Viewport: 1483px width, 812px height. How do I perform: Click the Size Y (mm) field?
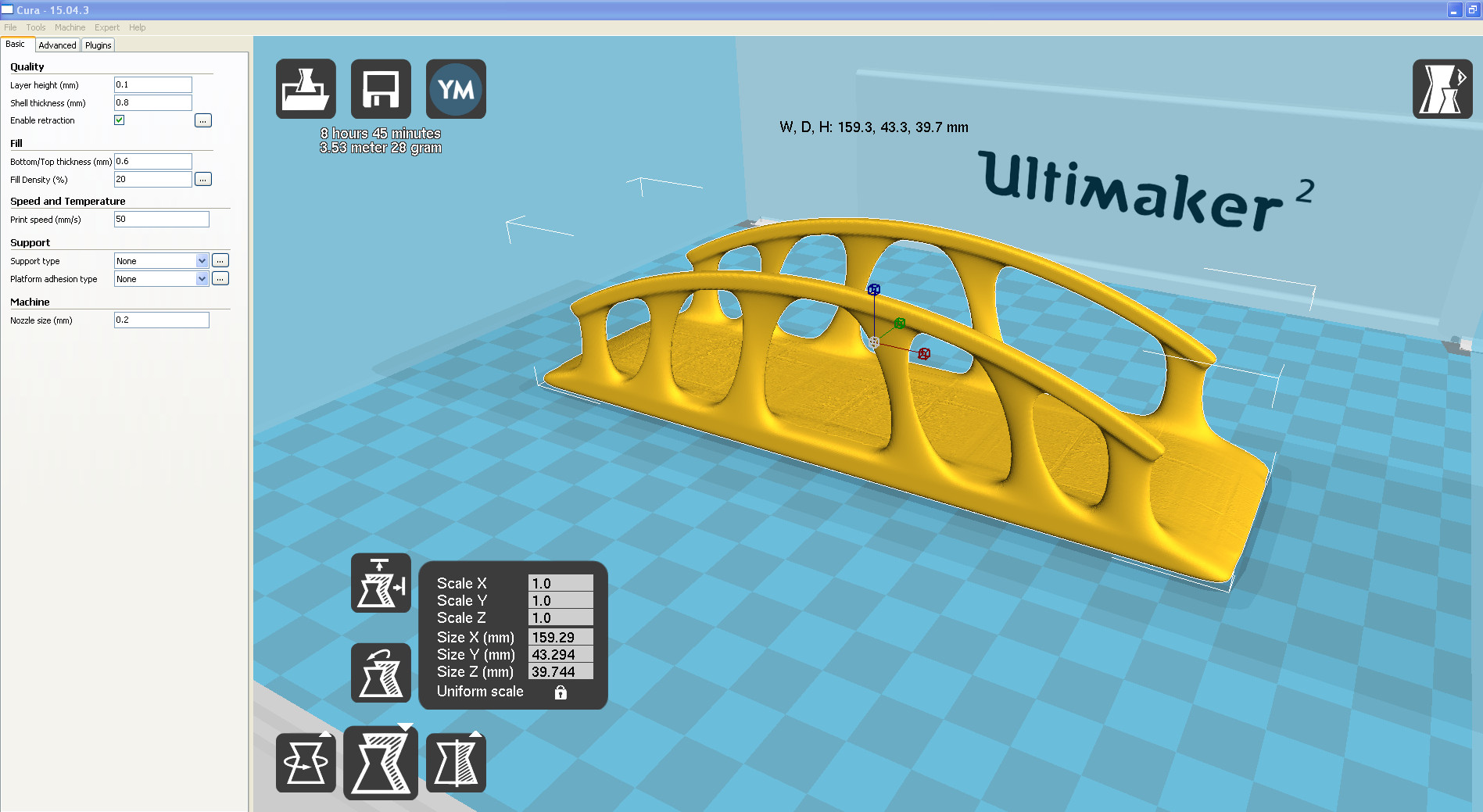(x=561, y=654)
